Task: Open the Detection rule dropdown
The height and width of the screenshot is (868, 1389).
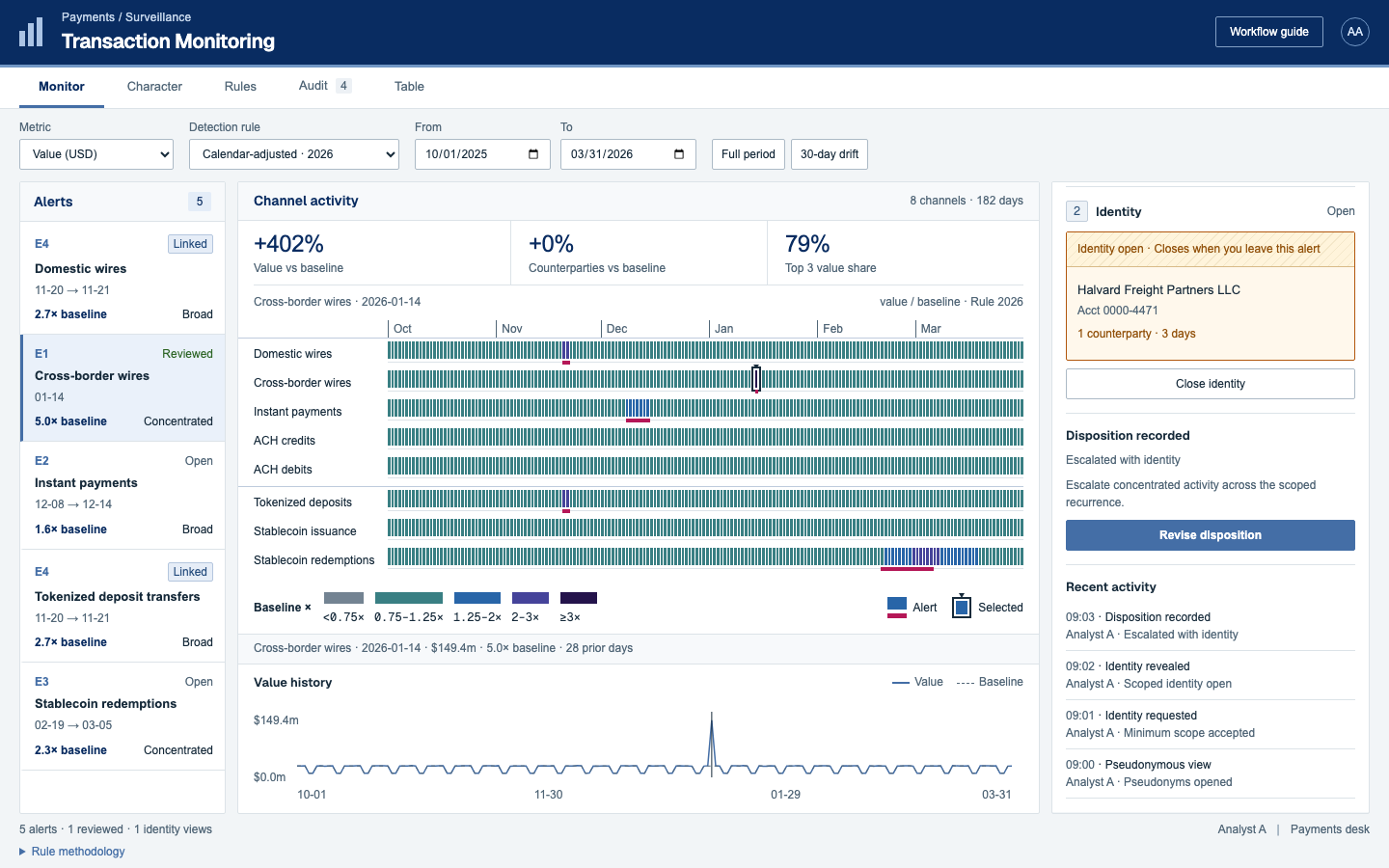Action: click(294, 154)
